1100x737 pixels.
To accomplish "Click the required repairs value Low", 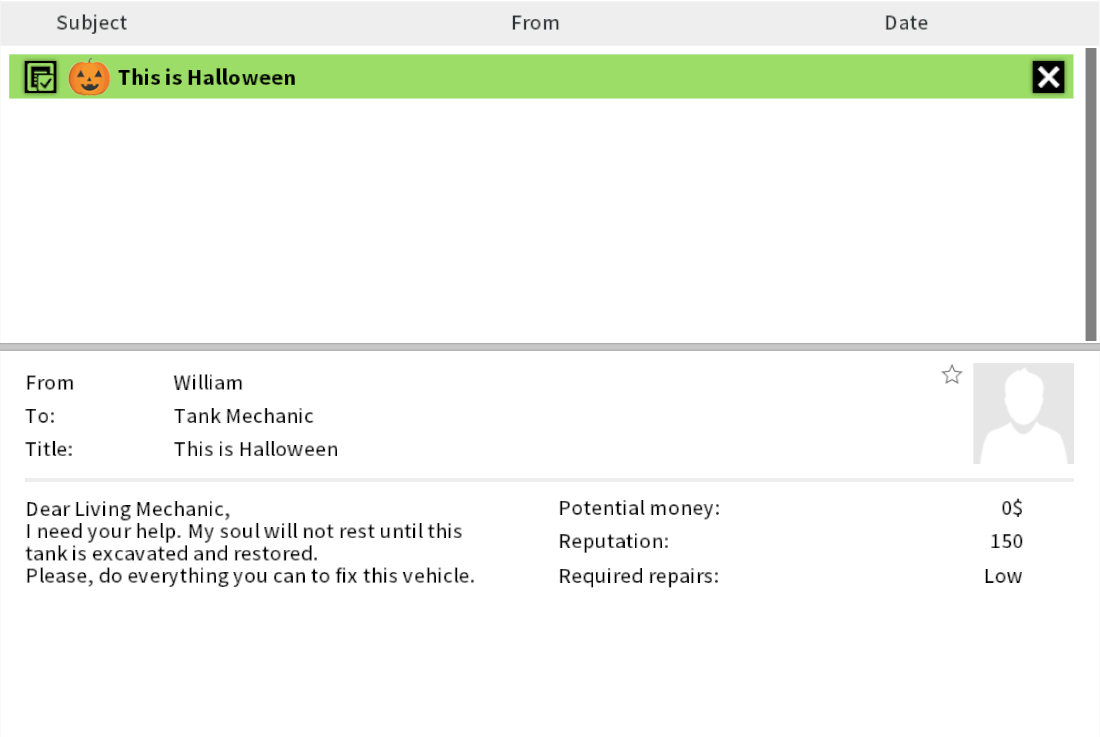I will pos(1003,576).
